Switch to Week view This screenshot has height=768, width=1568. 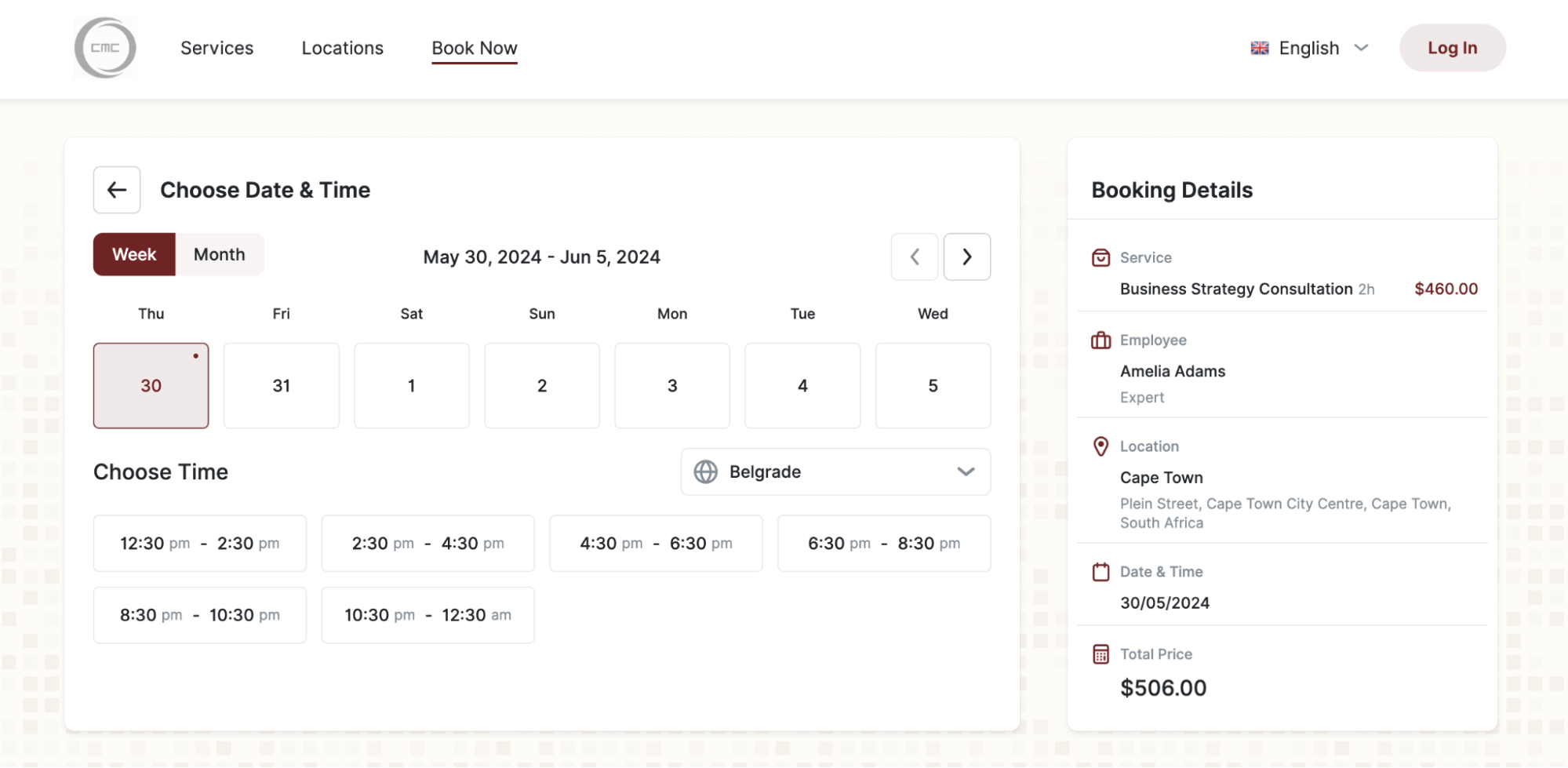click(x=134, y=254)
